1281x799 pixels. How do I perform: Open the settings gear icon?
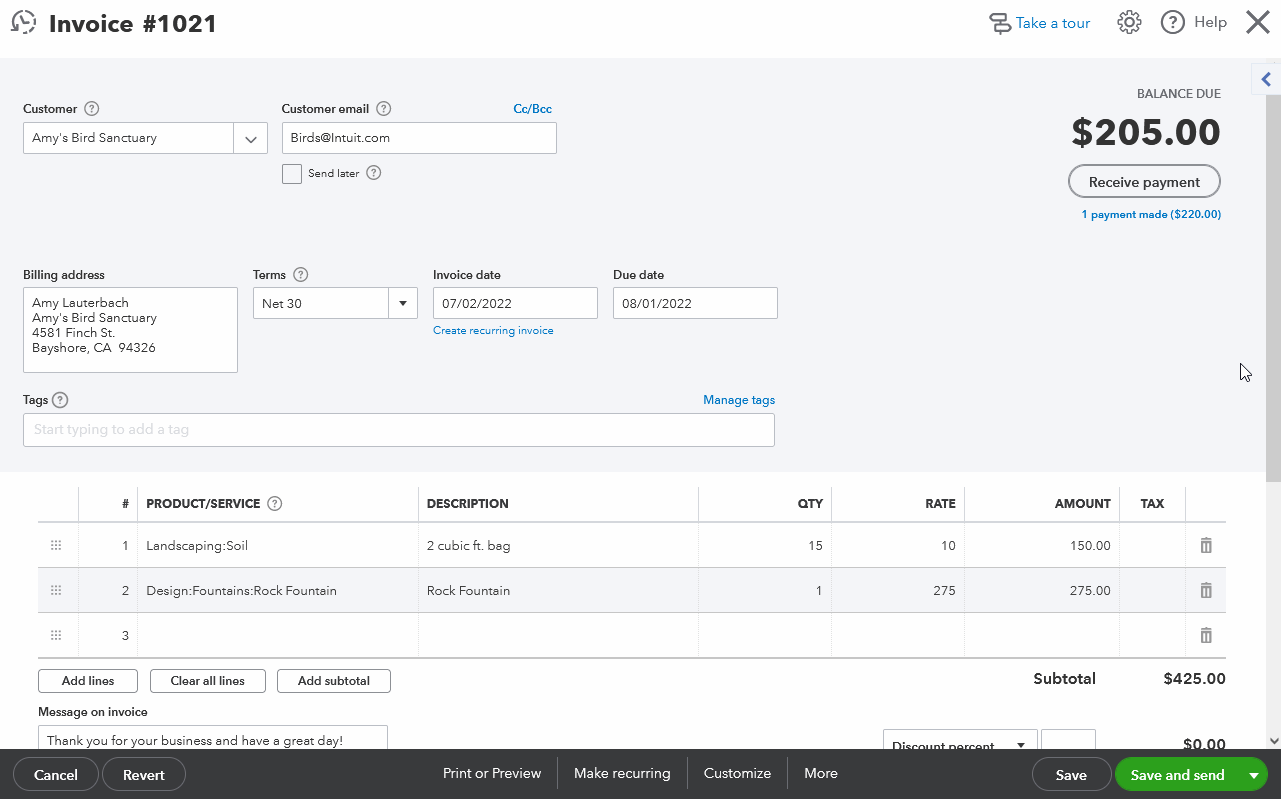click(1129, 23)
